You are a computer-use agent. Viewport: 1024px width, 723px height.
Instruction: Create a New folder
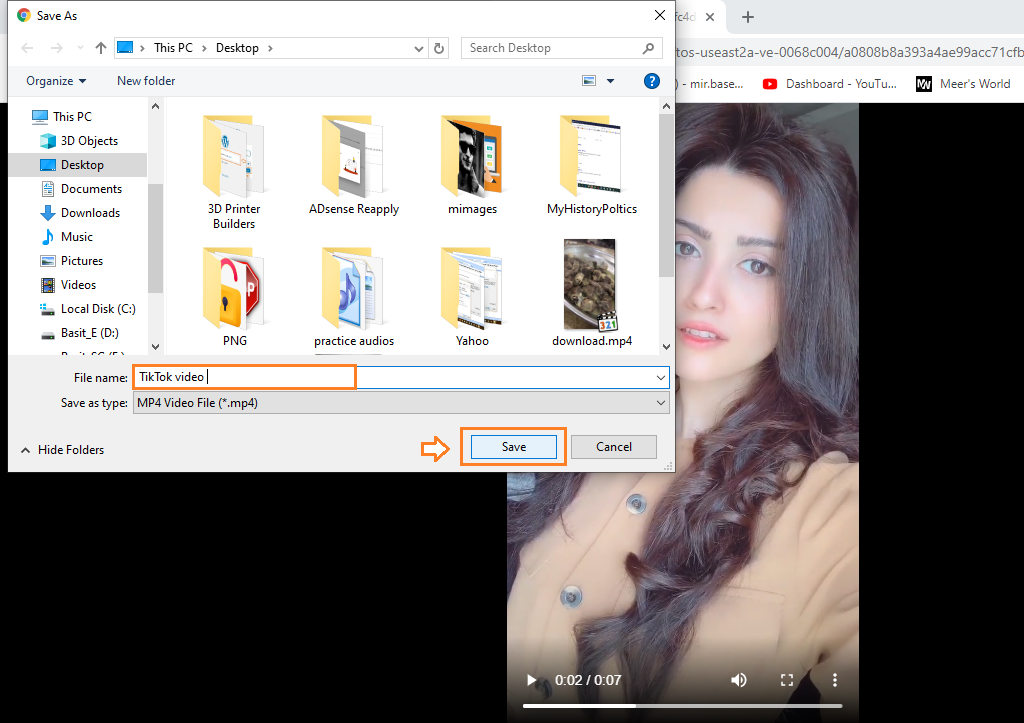[146, 81]
